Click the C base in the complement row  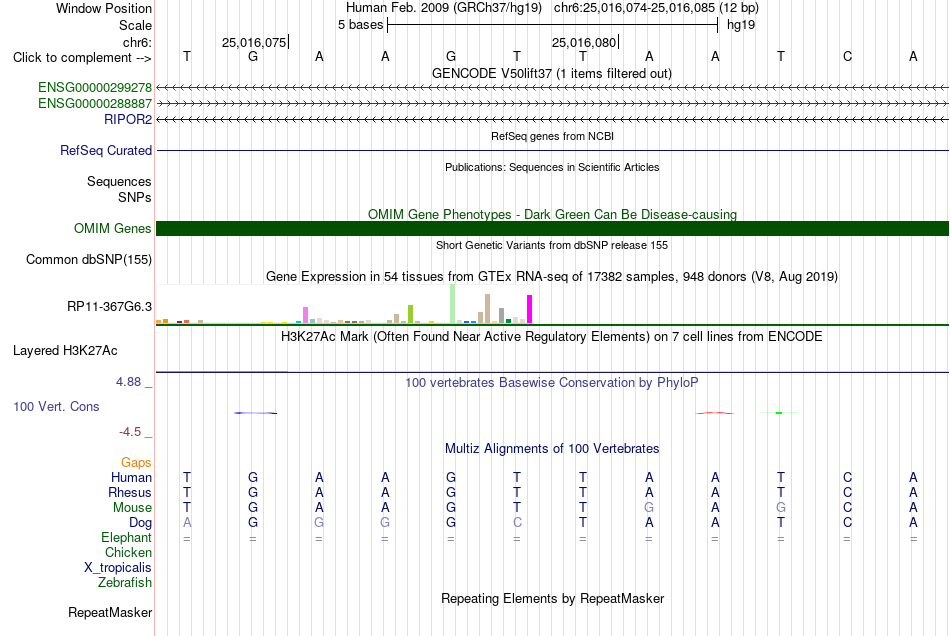pyautogui.click(x=847, y=57)
